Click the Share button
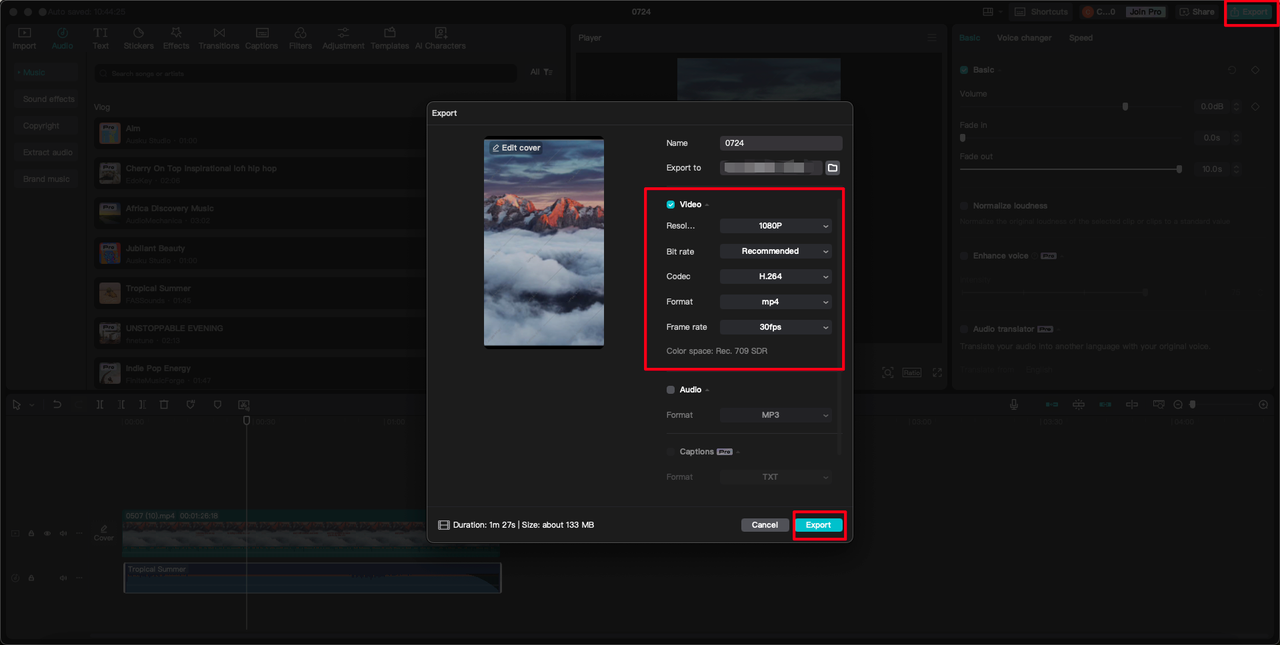 1196,12
